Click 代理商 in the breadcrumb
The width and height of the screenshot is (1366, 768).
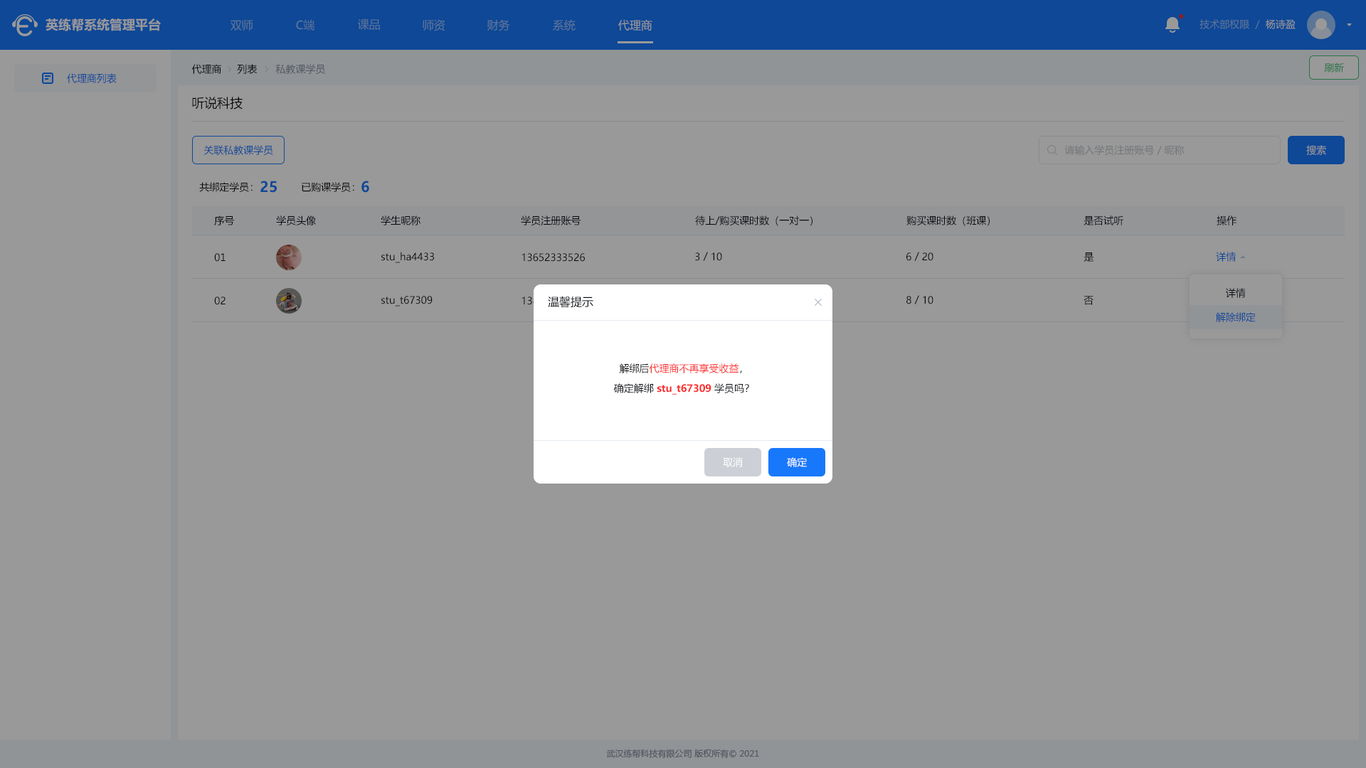tap(207, 69)
